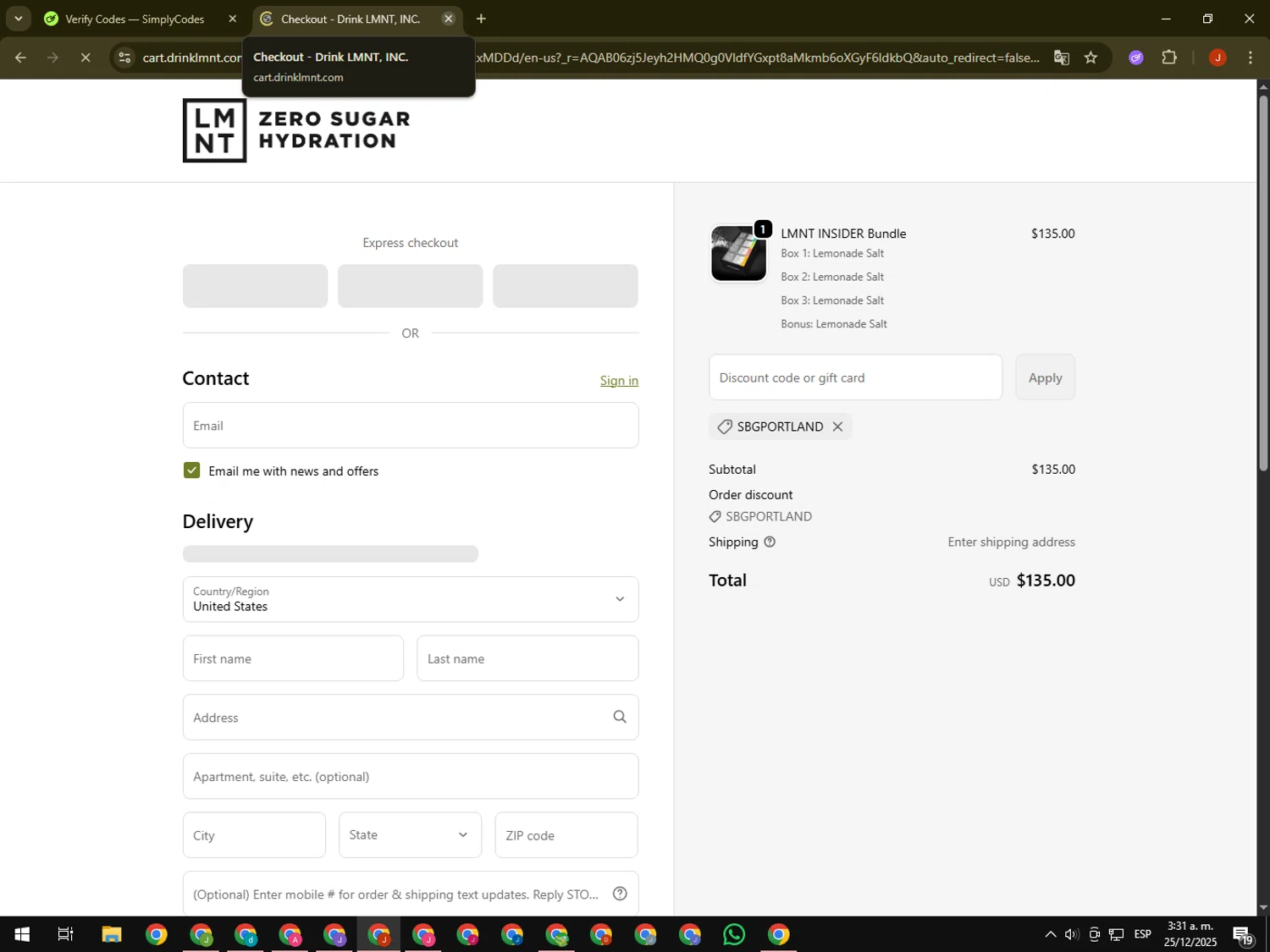Click LMNT INSIDER Bundle product name
This screenshot has height=952, width=1270.
843,234
